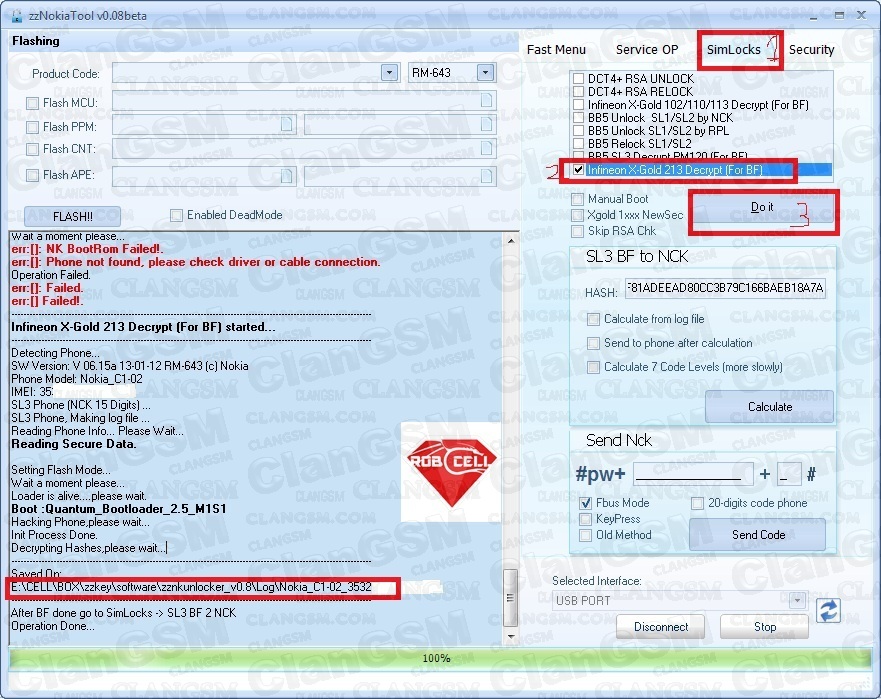Viewport: 881px width, 699px height.
Task: Check DCT4+ RSA RELOCK option
Action: [578, 92]
